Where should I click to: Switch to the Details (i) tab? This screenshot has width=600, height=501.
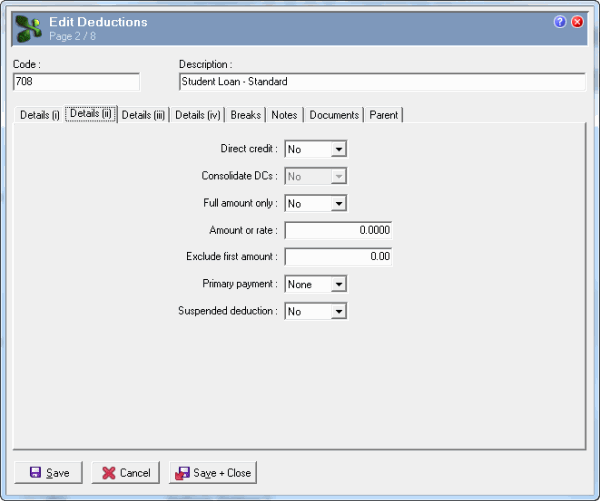click(40, 115)
